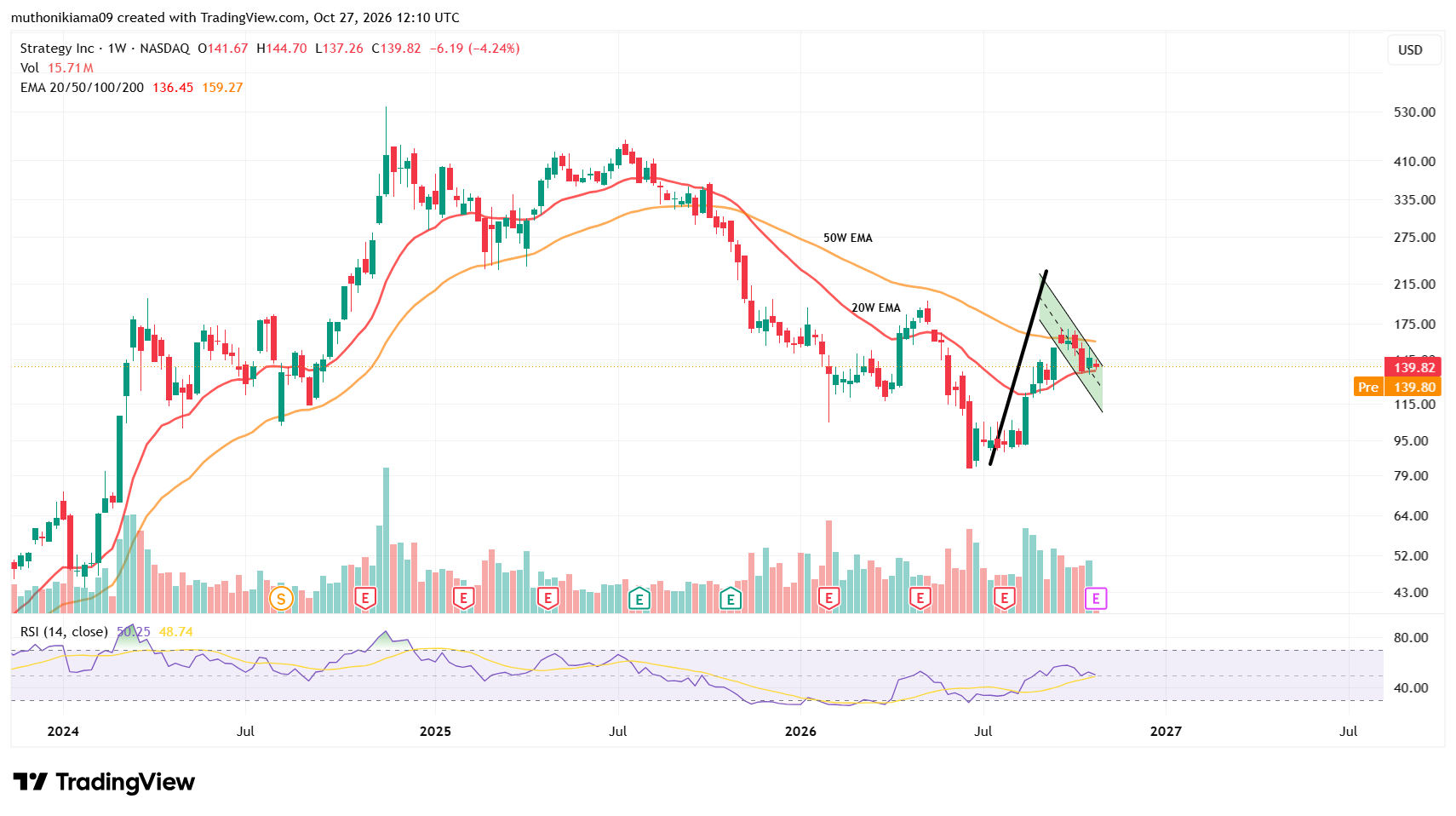Image resolution: width=1456 pixels, height=816 pixels.
Task: Click the 80.00 RSI axis label
Action: pos(1411,638)
